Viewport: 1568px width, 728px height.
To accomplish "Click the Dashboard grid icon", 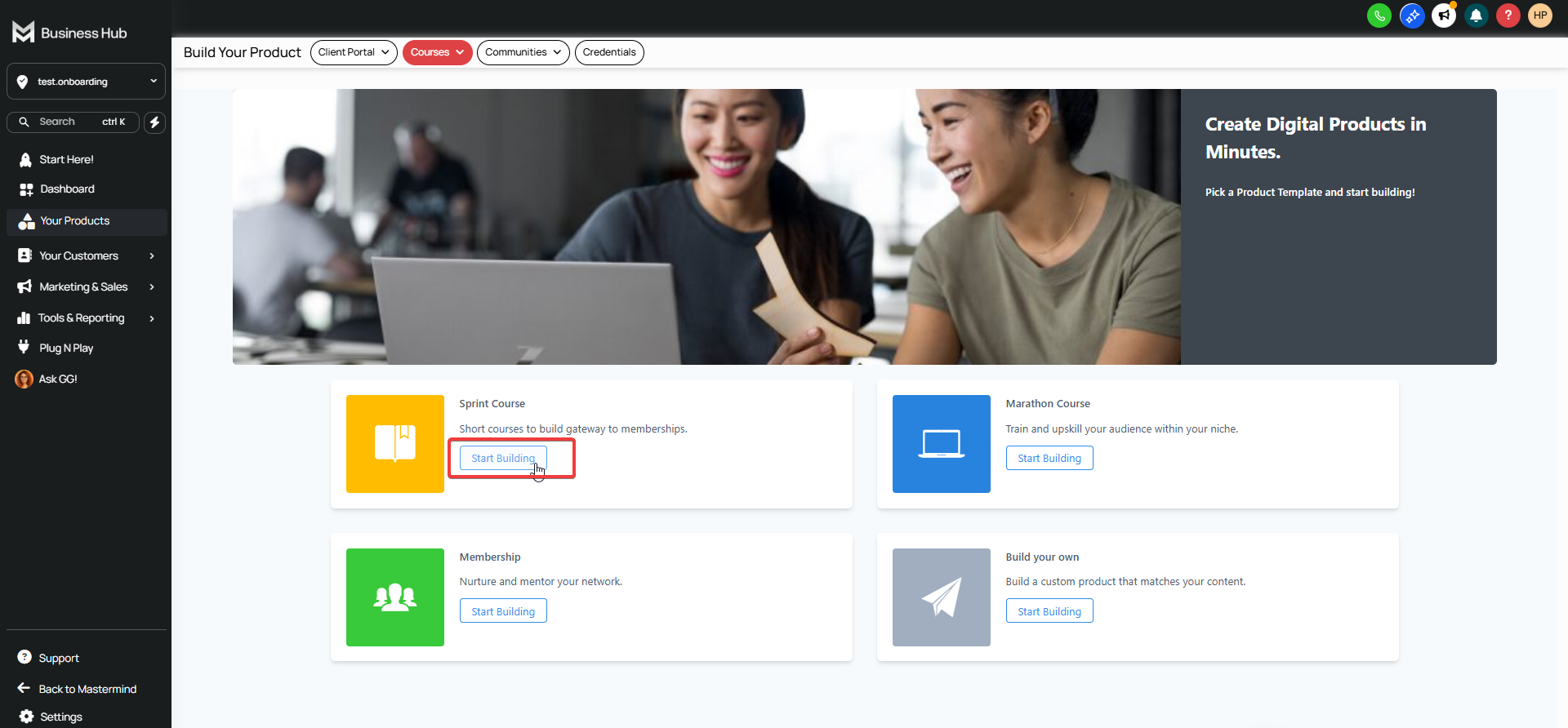I will tap(26, 189).
